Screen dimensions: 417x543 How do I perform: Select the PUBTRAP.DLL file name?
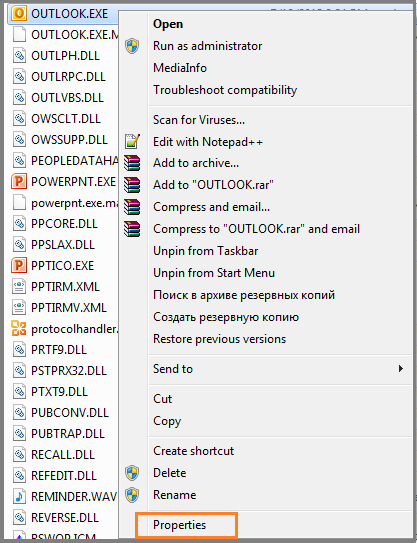(x=68, y=434)
